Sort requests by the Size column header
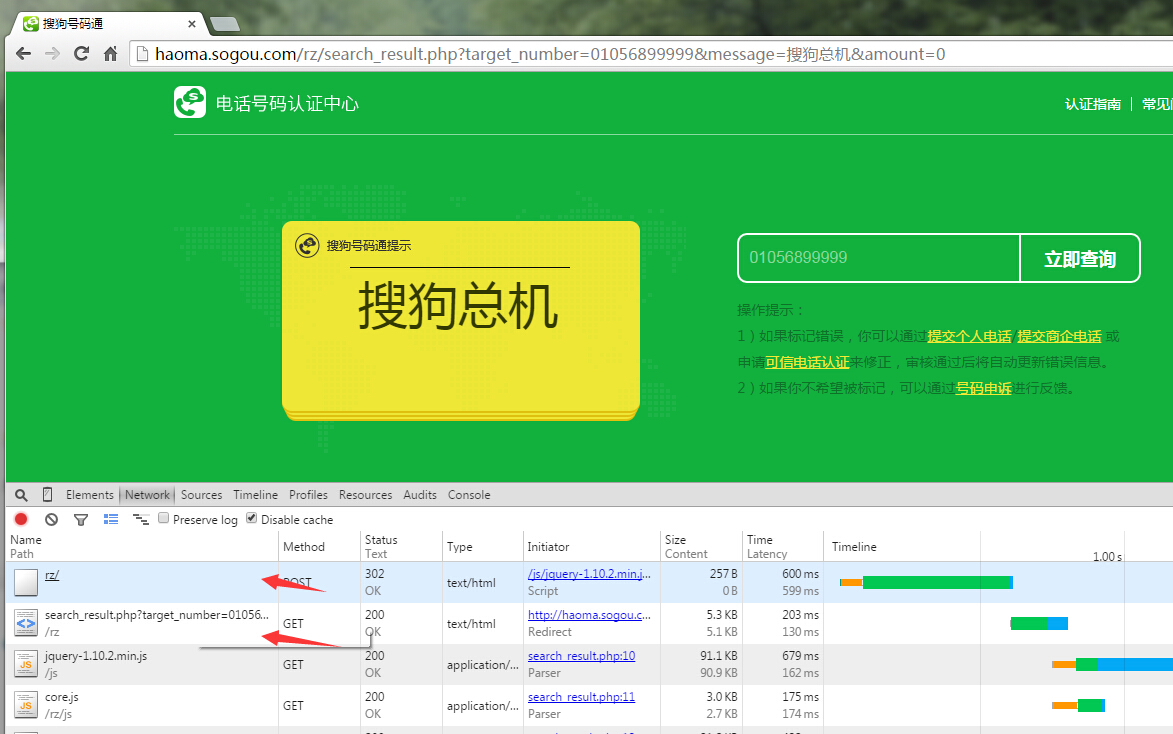The width and height of the screenshot is (1173, 734). 701,546
